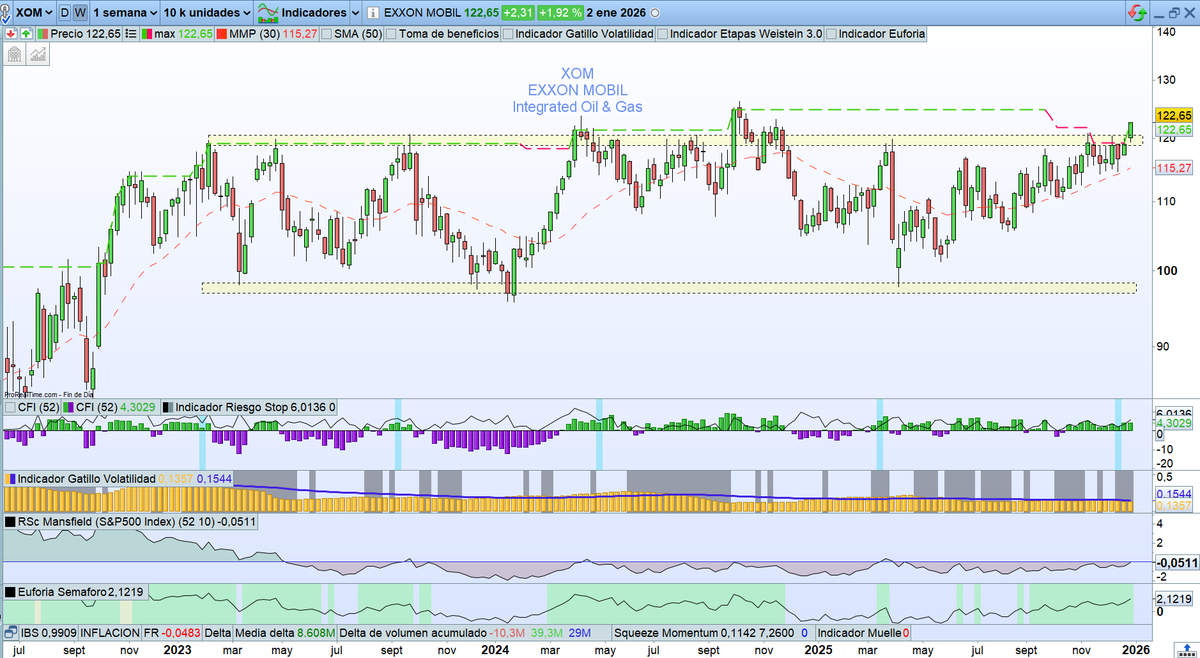This screenshot has height=658, width=1200.
Task: Click the green +2,31 change badge
Action: [x=517, y=13]
